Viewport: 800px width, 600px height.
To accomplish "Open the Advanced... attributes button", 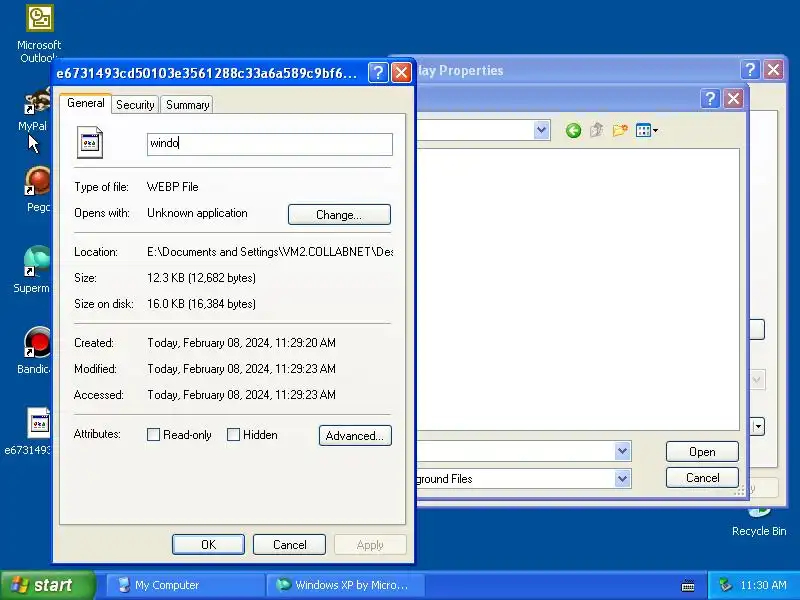I will (x=355, y=436).
